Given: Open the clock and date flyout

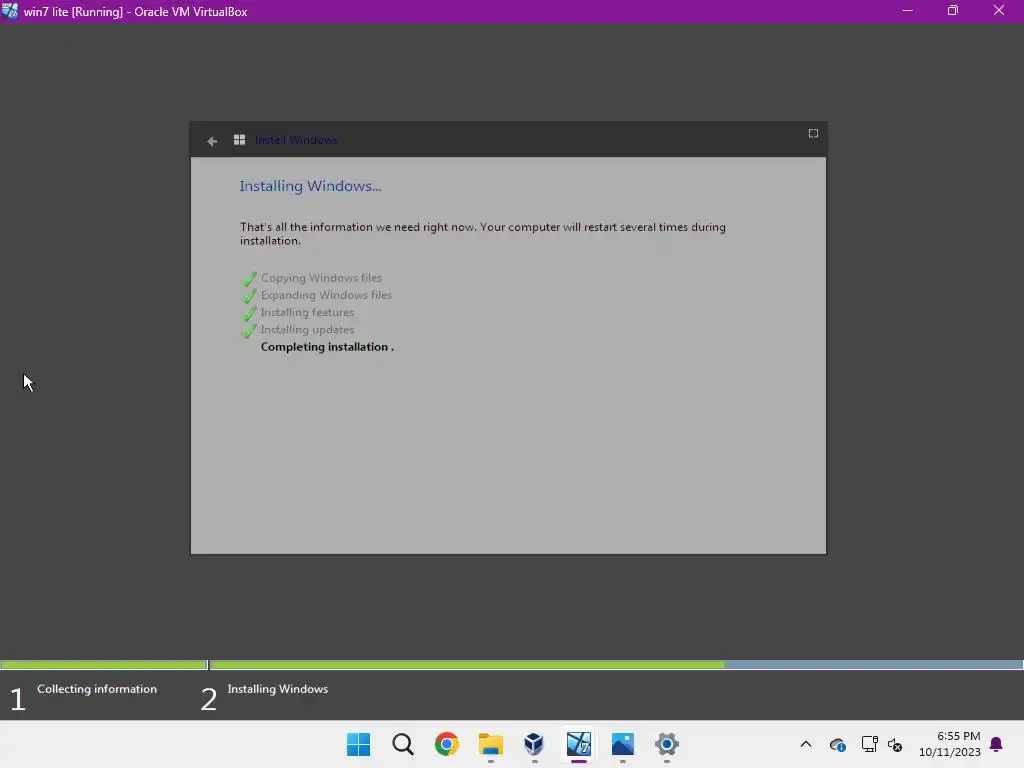Looking at the screenshot, I should pyautogui.click(x=950, y=744).
